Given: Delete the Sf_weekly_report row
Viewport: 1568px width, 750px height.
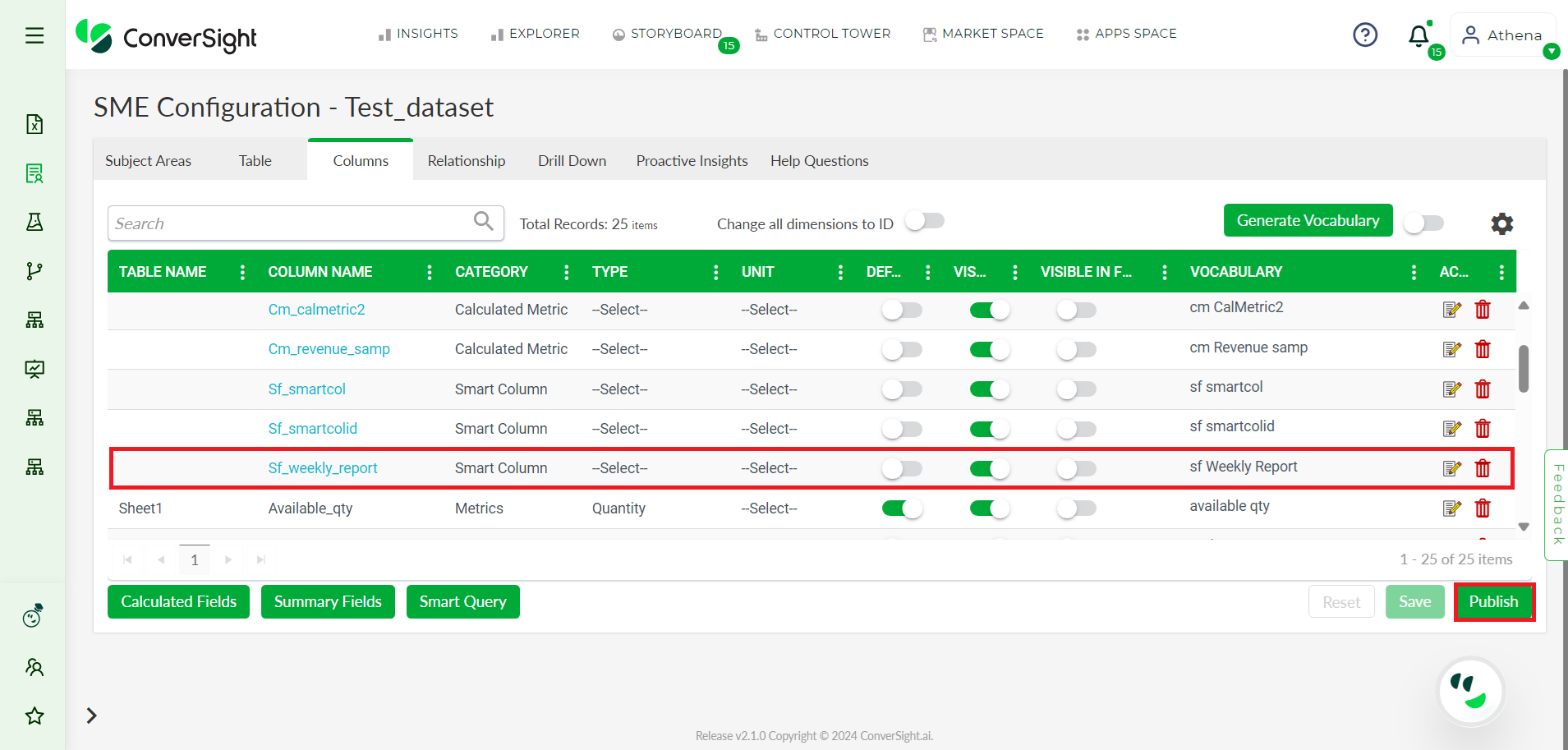Looking at the screenshot, I should 1483,468.
